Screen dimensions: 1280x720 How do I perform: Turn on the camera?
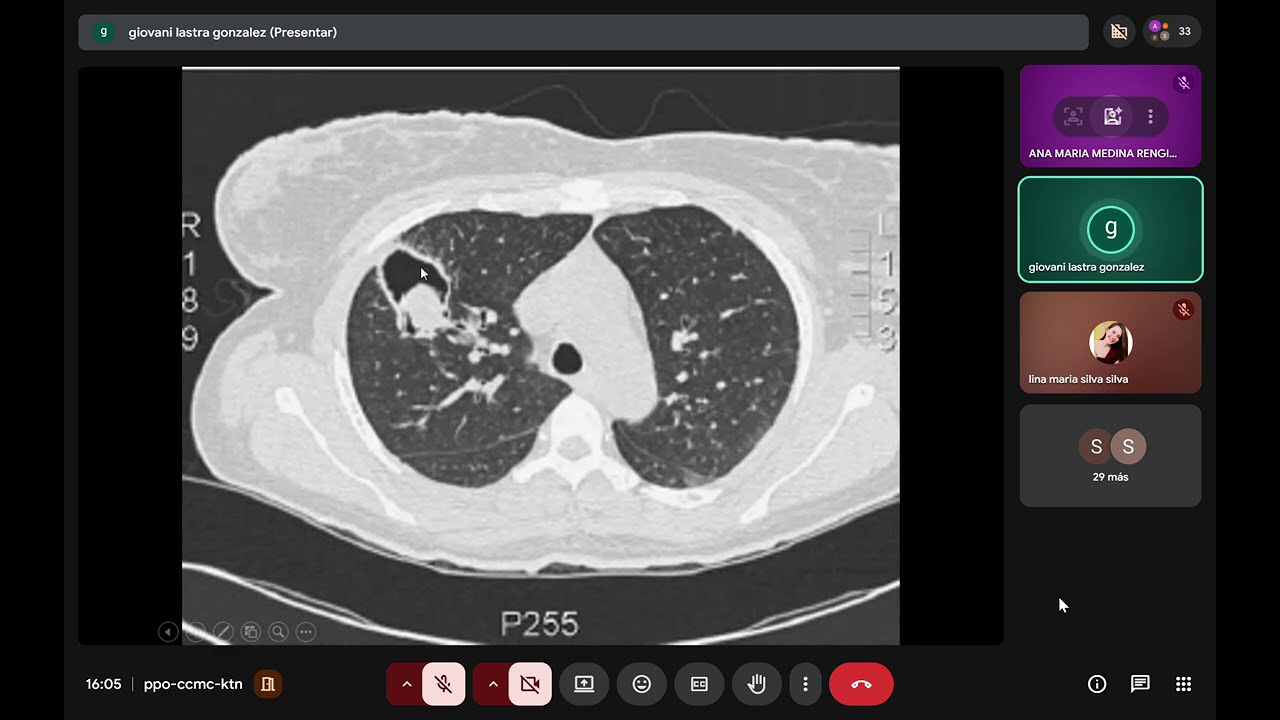530,684
